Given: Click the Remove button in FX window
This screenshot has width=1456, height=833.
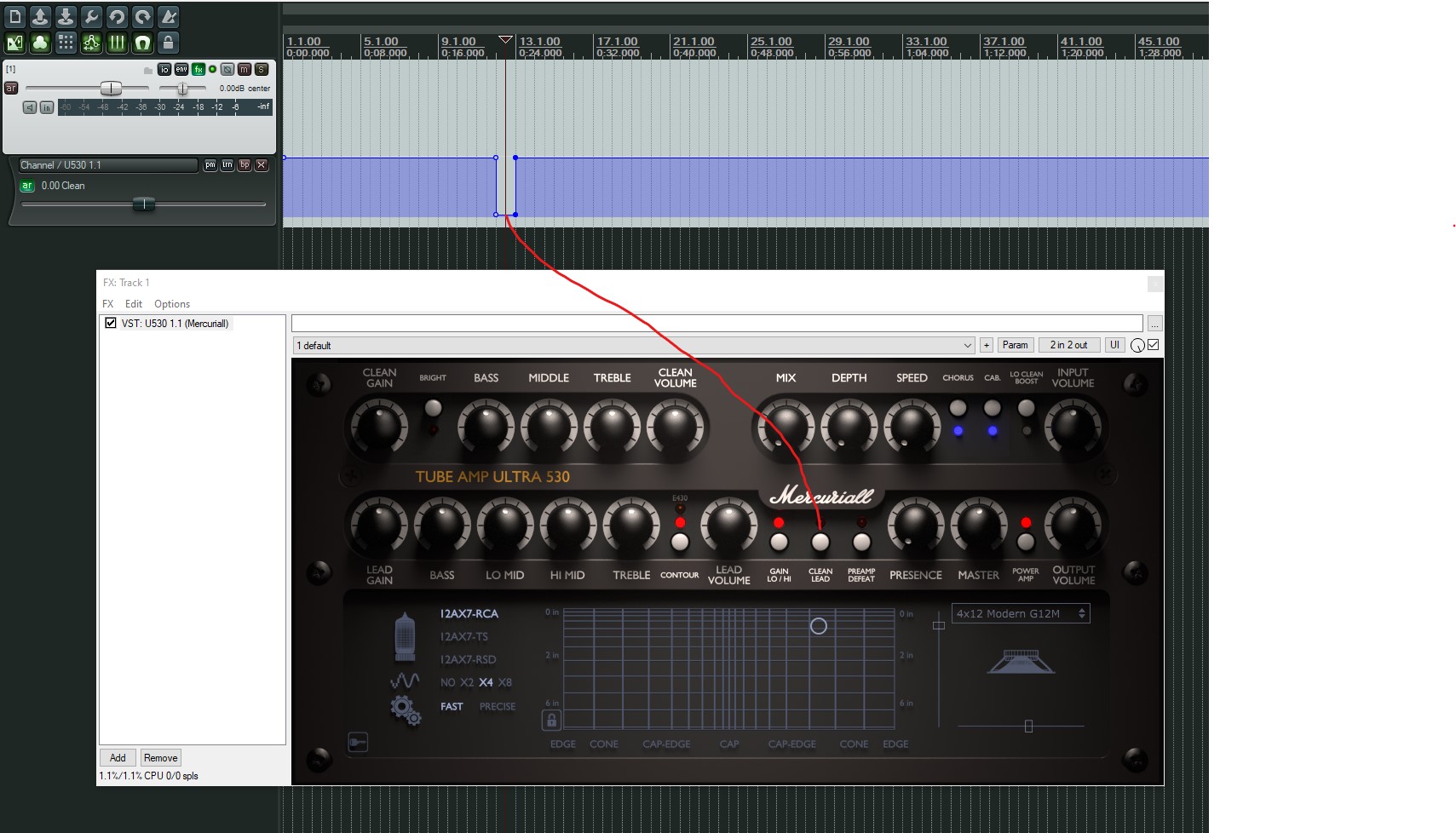Looking at the screenshot, I should (x=160, y=757).
